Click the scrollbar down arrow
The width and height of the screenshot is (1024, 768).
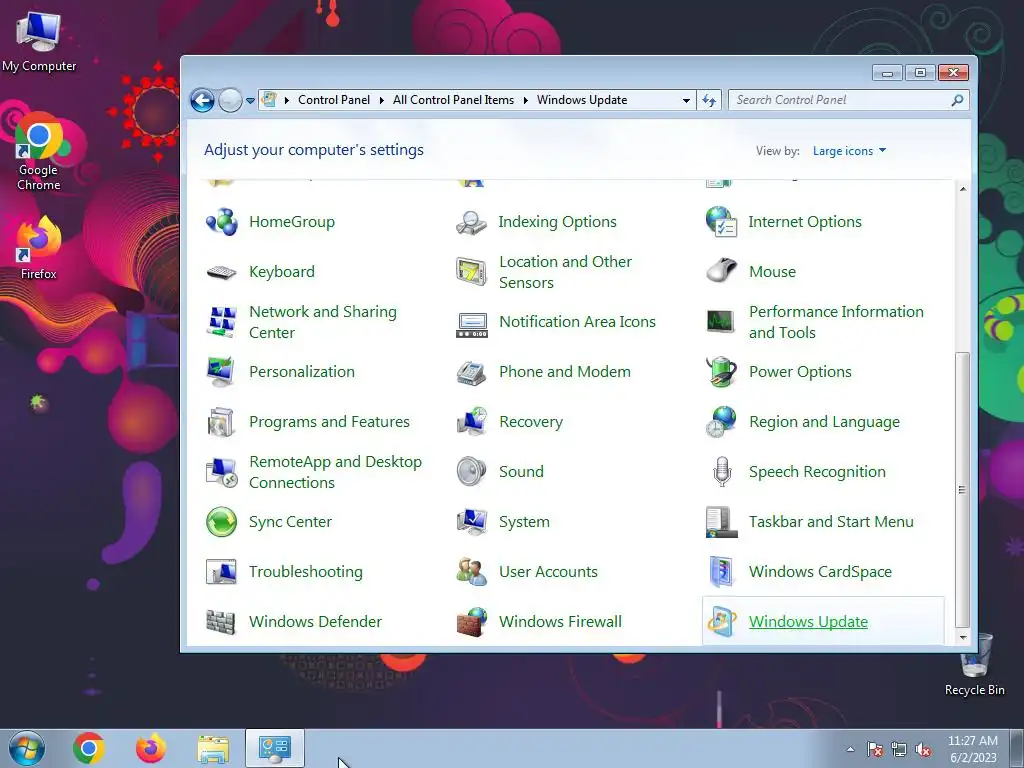963,637
